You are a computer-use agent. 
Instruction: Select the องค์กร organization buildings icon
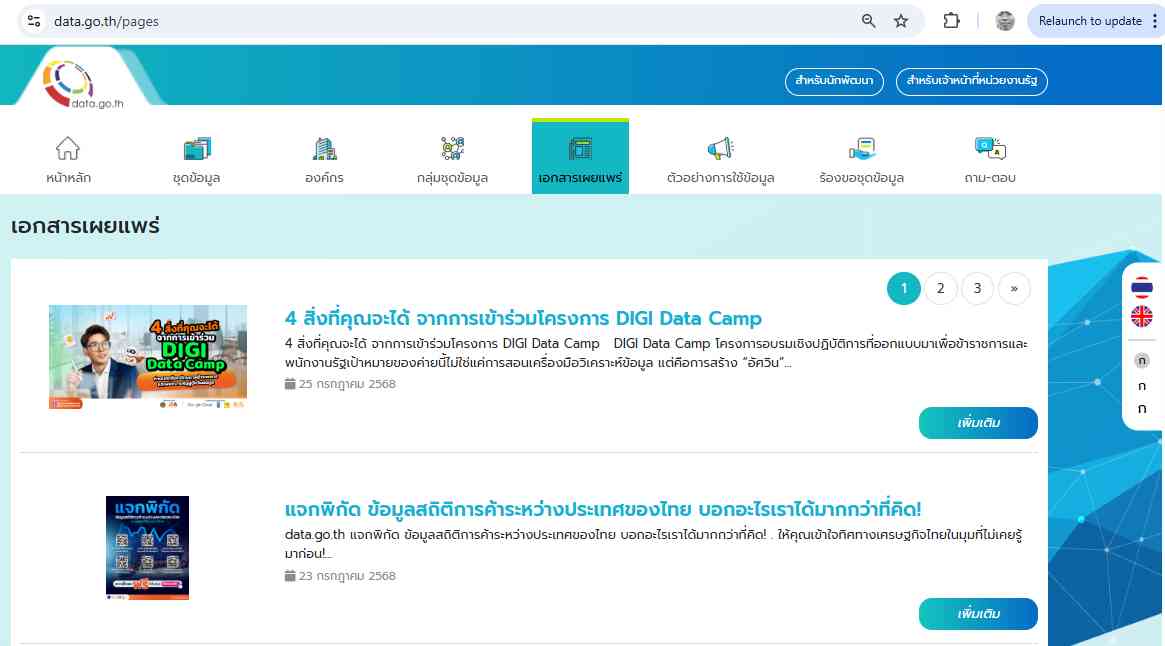(x=325, y=149)
